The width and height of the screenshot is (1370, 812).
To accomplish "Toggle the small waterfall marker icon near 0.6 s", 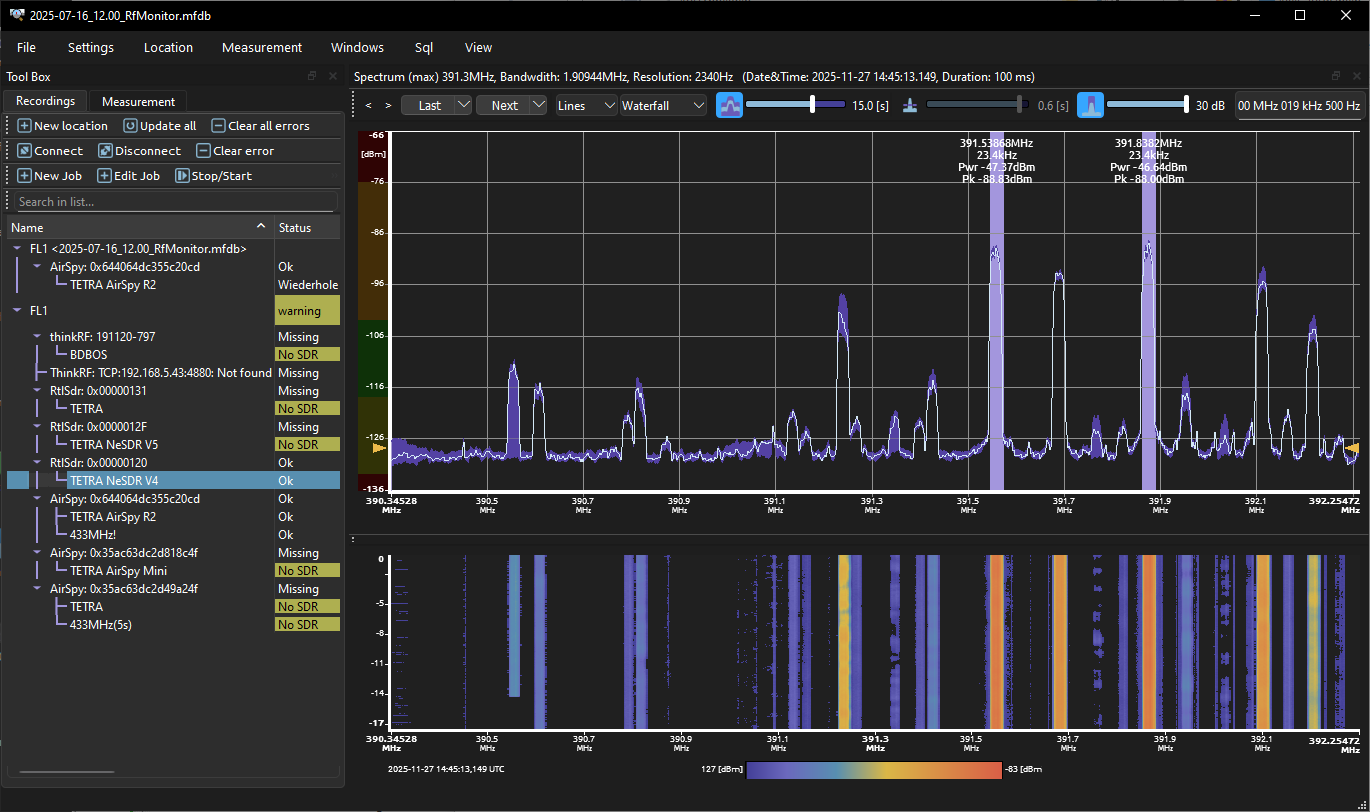I will click(910, 104).
